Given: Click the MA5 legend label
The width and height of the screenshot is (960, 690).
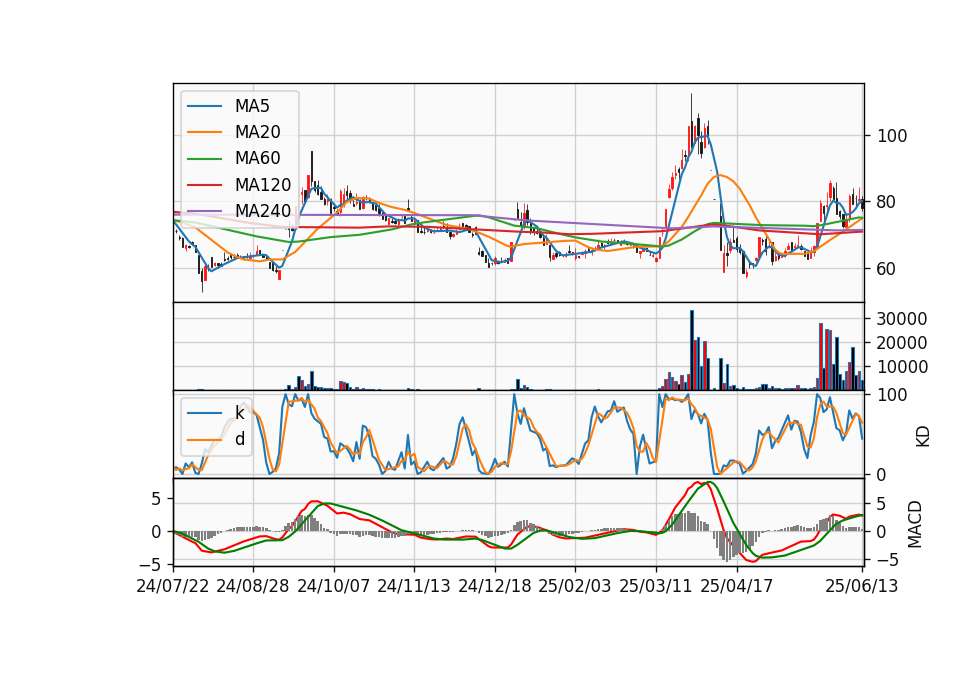Looking at the screenshot, I should [252, 106].
